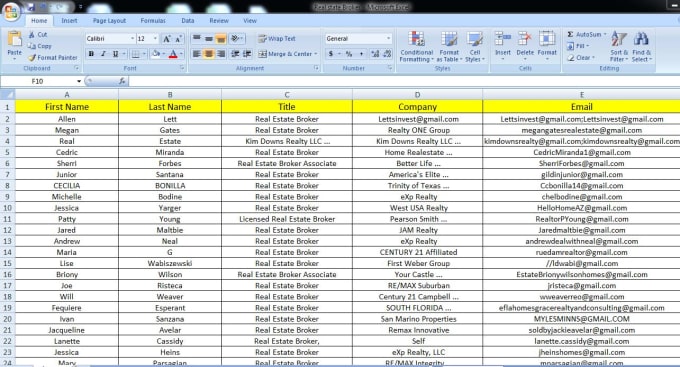Toggle horizontal Center alignment
Viewport: 680px width, 367px height.
pos(209,54)
